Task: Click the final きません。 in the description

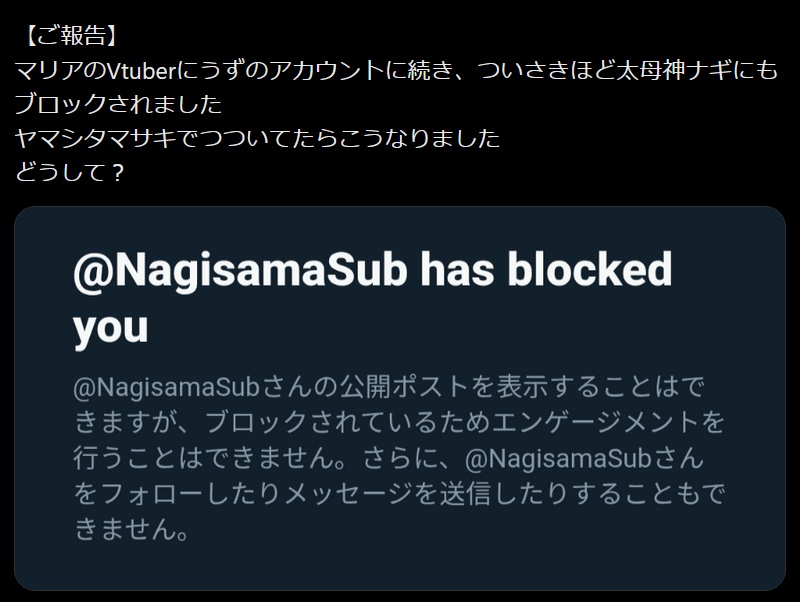Action: [132, 532]
